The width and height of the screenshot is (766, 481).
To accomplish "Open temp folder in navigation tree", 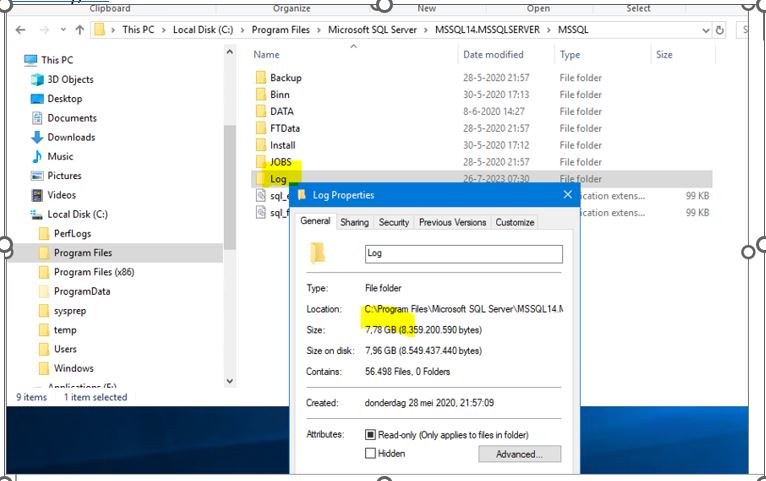I will coord(65,330).
